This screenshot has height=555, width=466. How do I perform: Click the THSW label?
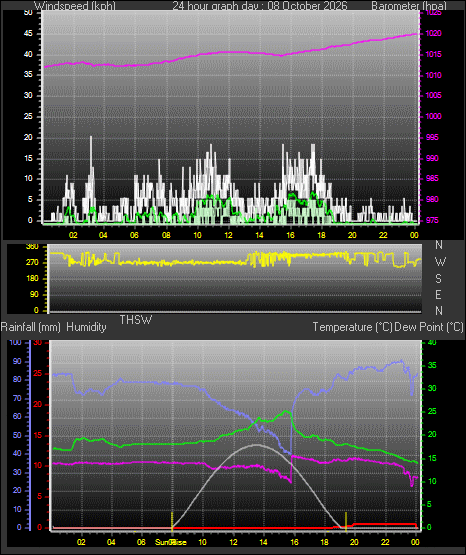pyautogui.click(x=136, y=320)
